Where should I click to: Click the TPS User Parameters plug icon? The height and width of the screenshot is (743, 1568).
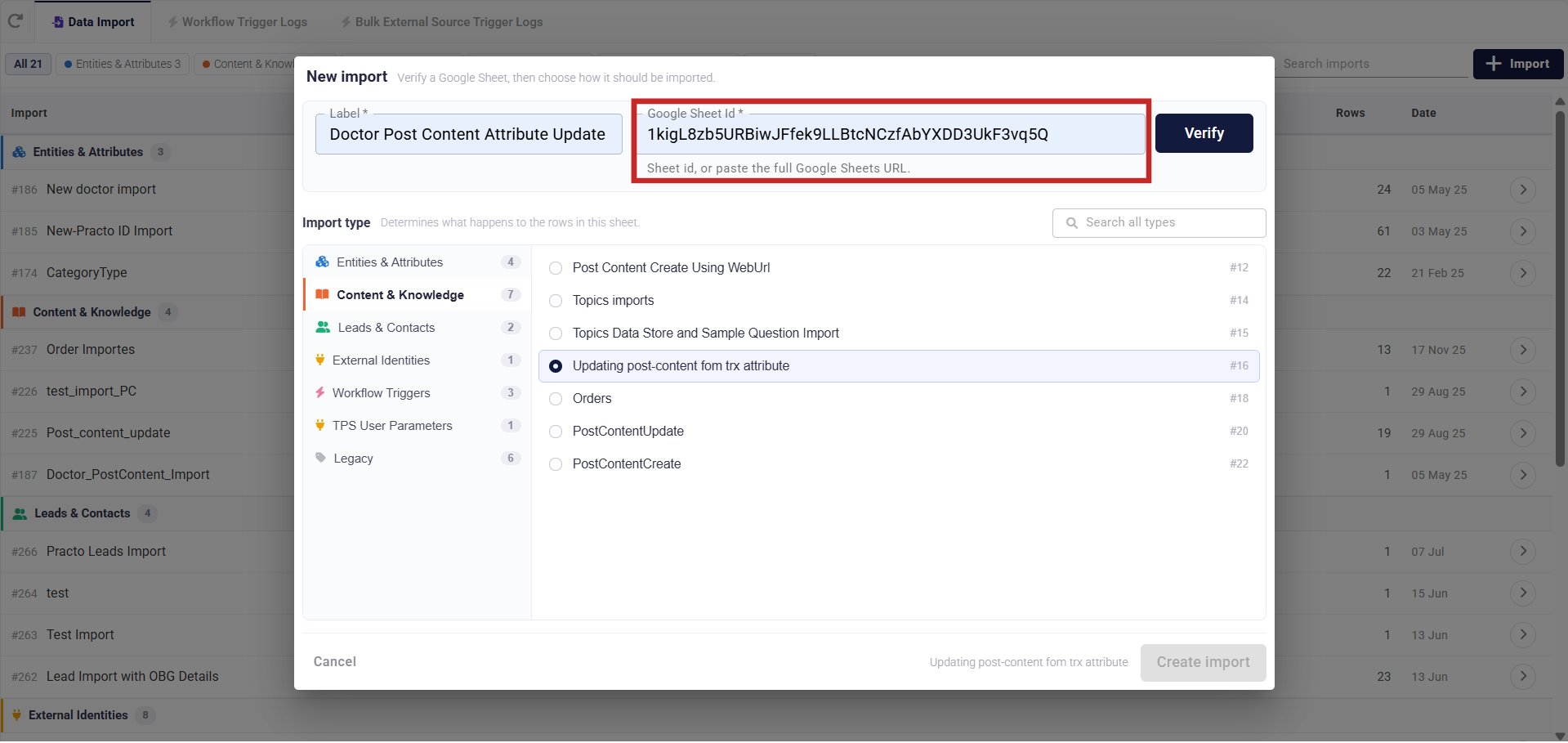pyautogui.click(x=319, y=425)
